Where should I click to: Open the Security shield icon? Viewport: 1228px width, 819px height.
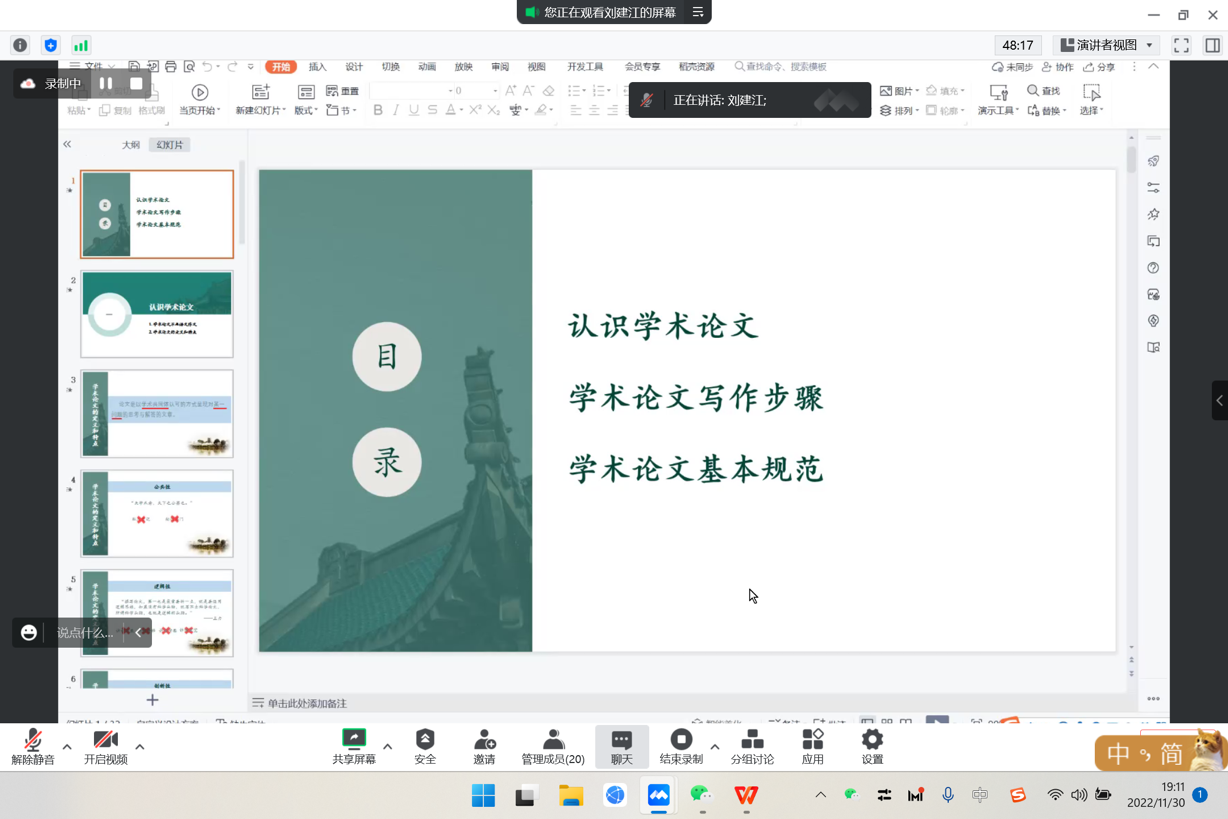coord(425,746)
